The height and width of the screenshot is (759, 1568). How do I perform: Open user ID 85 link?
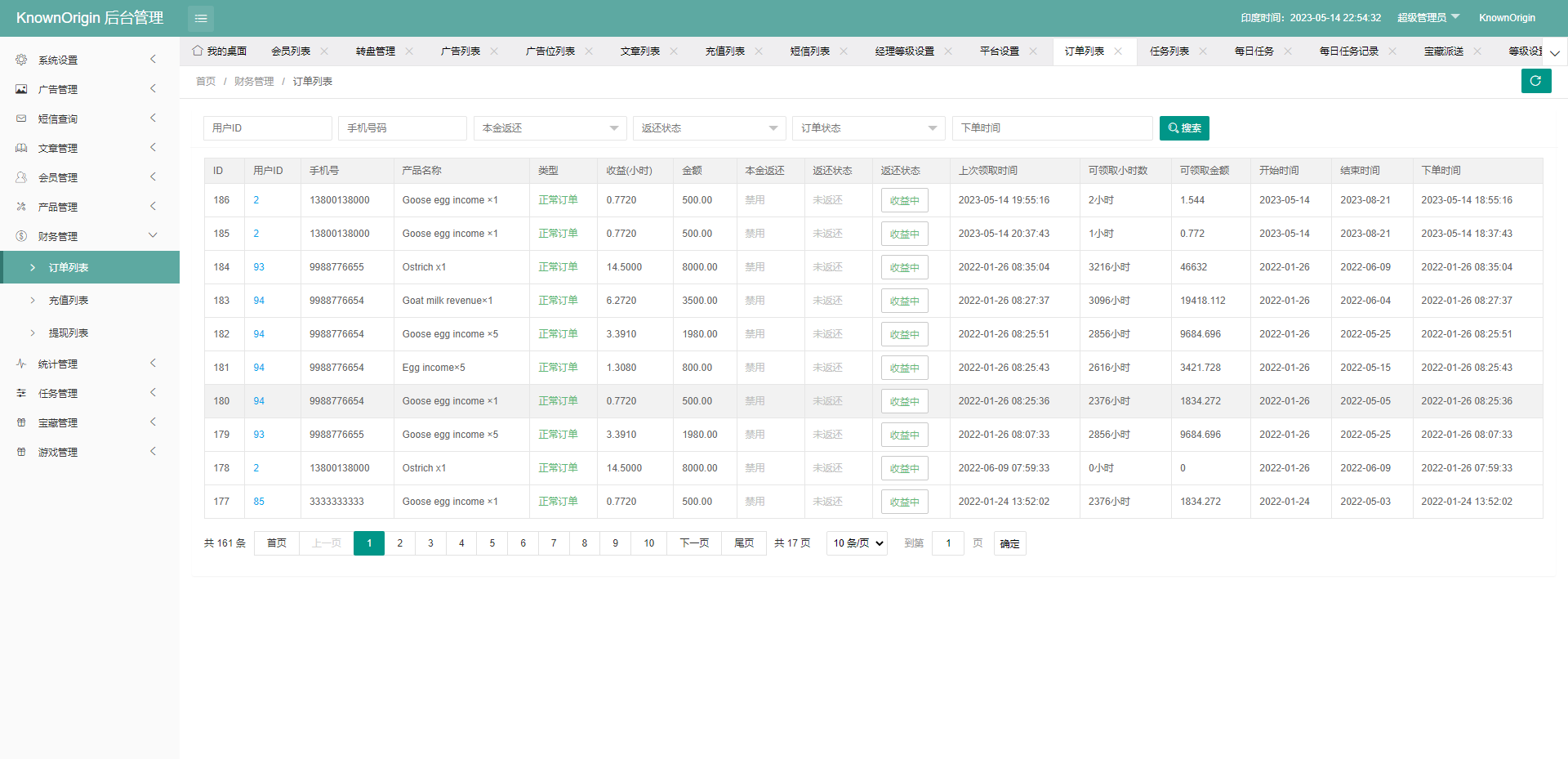coord(259,502)
